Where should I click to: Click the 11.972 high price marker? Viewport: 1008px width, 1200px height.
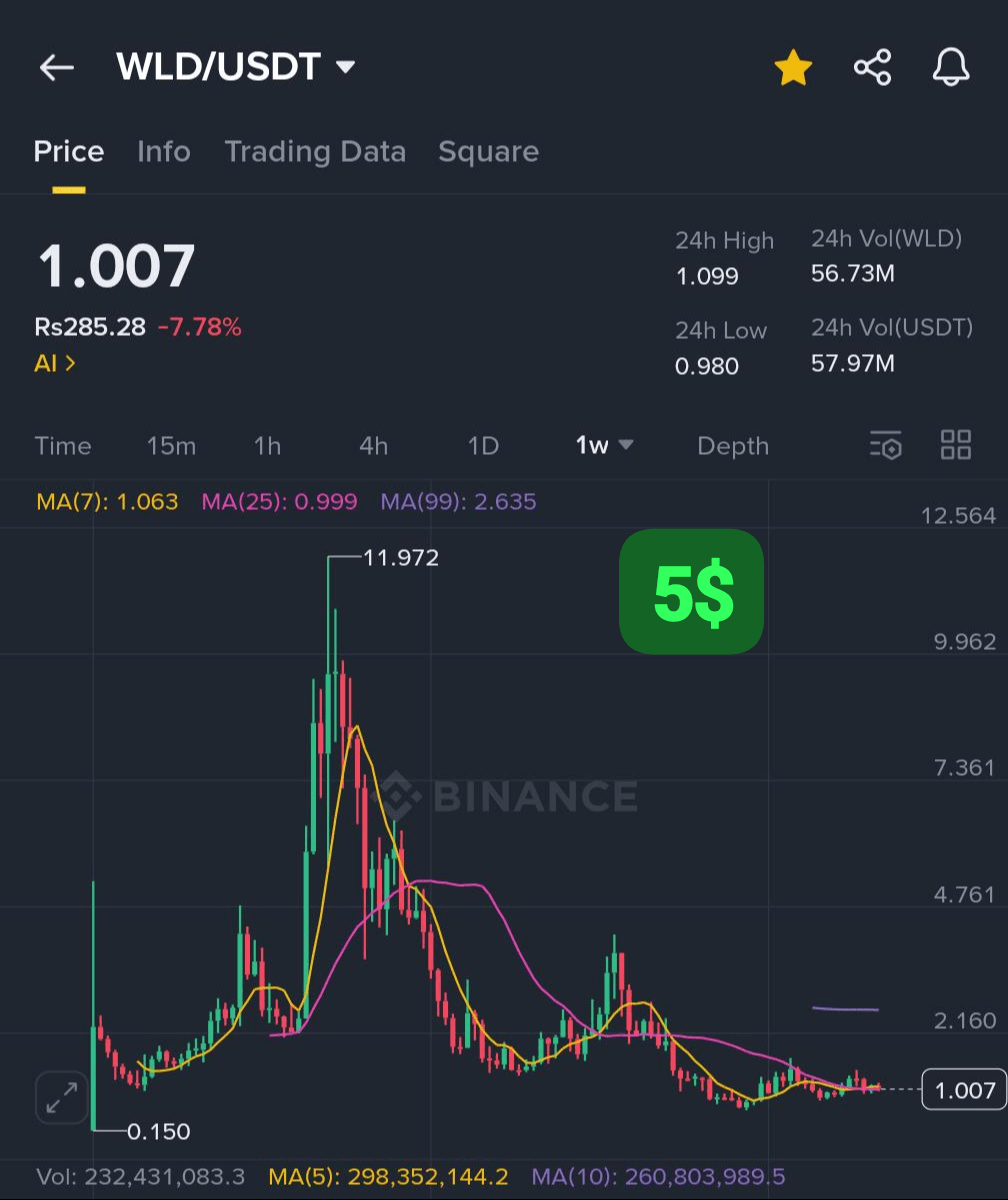pos(401,558)
